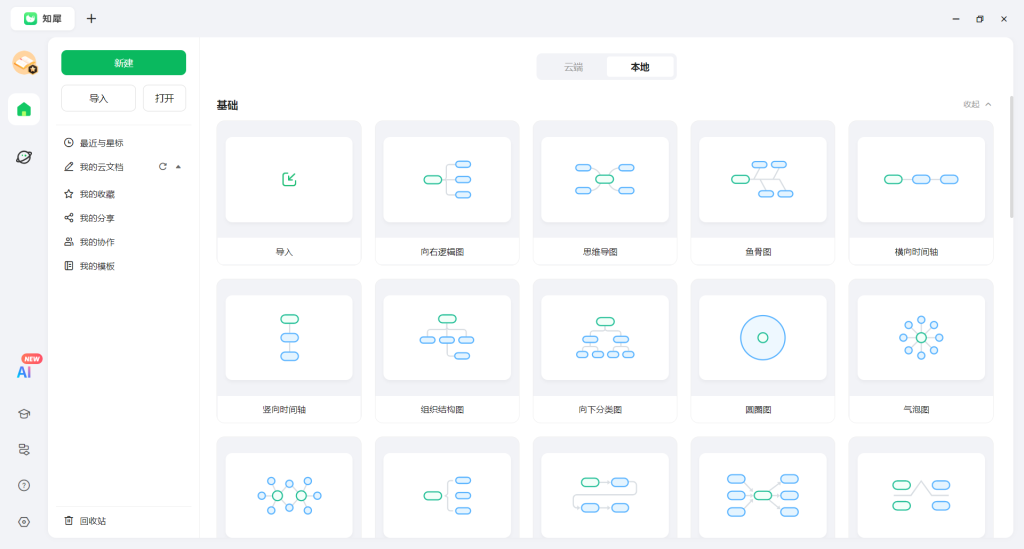
Task: Collapse the 我的云文档 tree arrow
Action: pos(178,167)
